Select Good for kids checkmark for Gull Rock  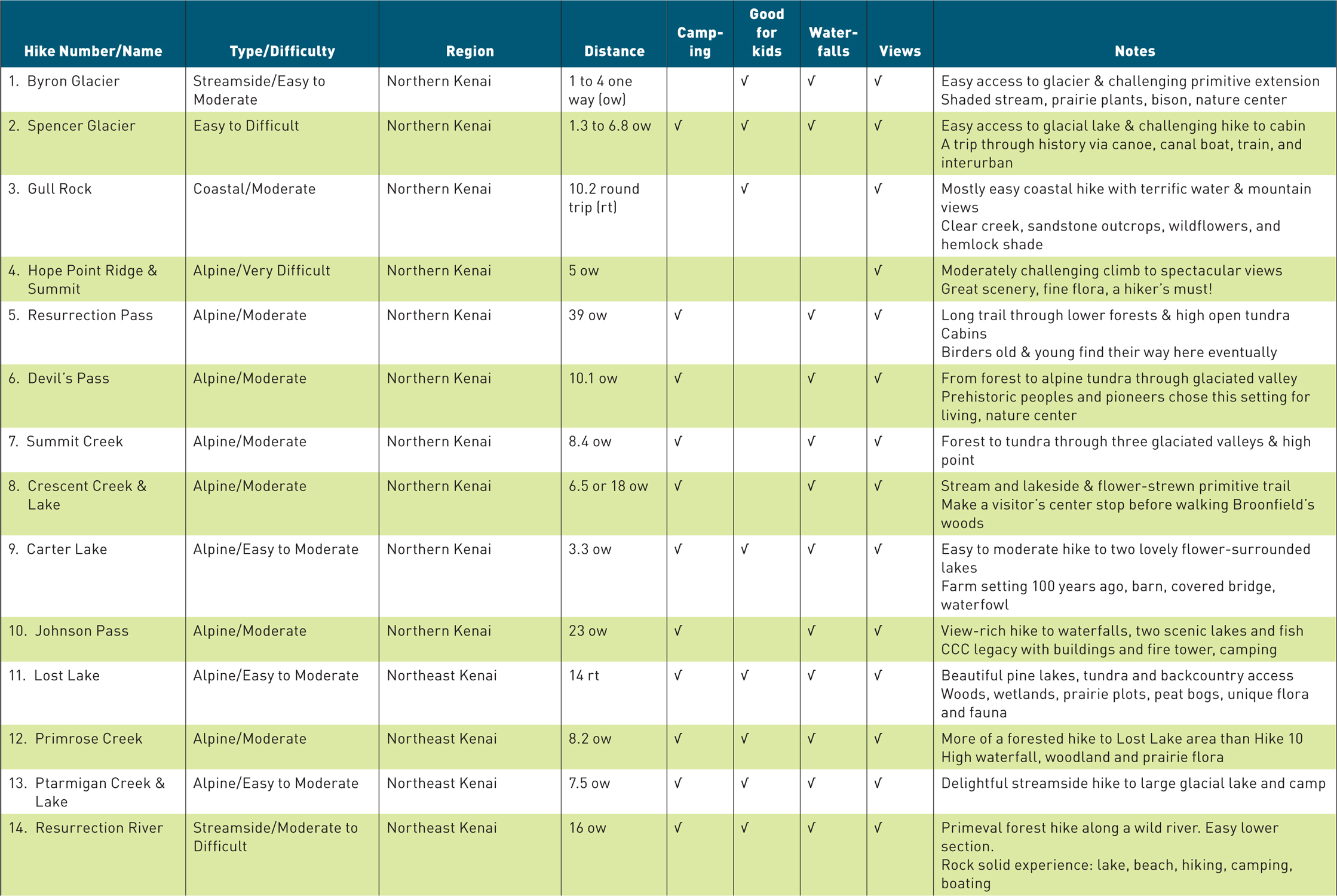point(745,189)
